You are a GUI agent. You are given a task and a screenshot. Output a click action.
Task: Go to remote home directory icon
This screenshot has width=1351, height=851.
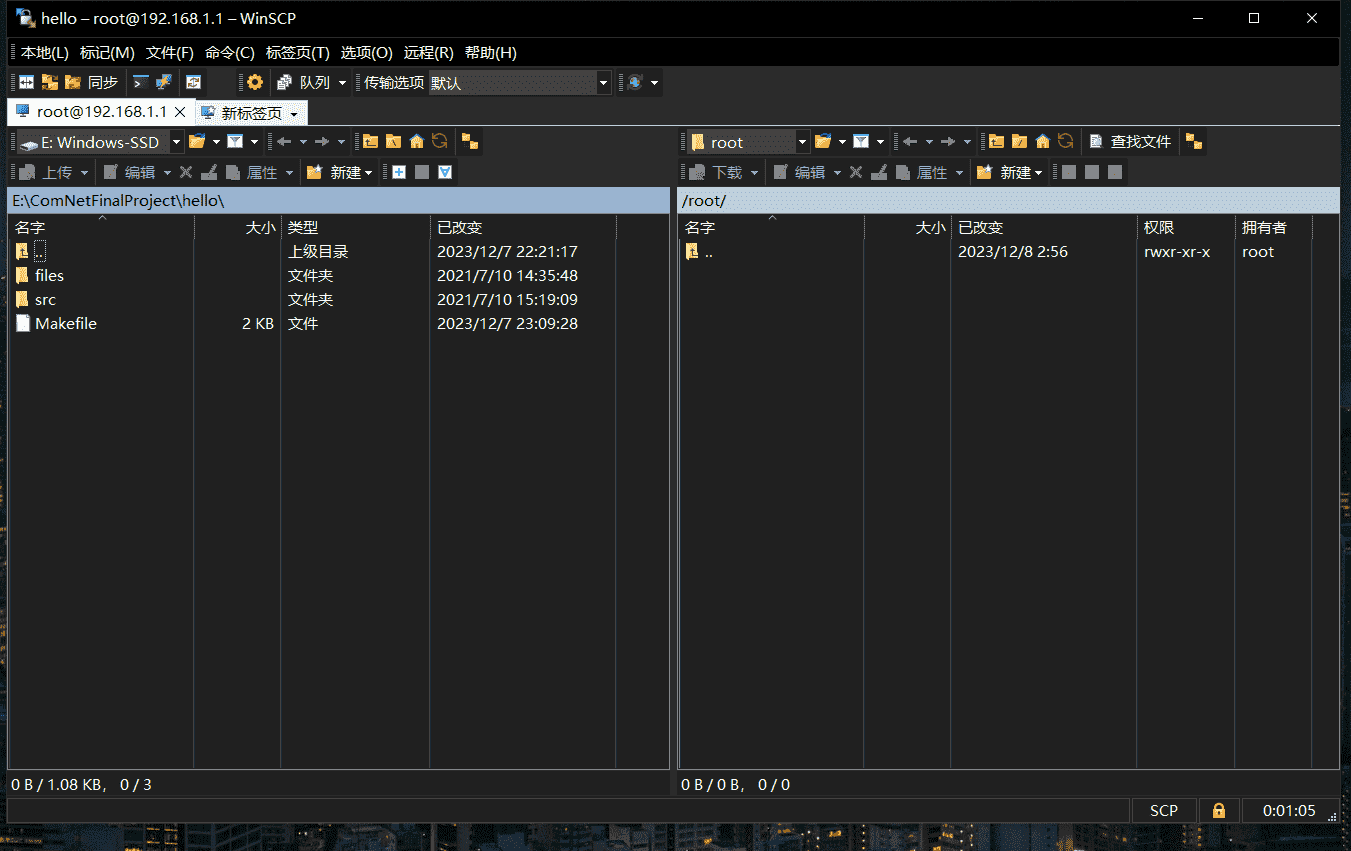point(1042,142)
